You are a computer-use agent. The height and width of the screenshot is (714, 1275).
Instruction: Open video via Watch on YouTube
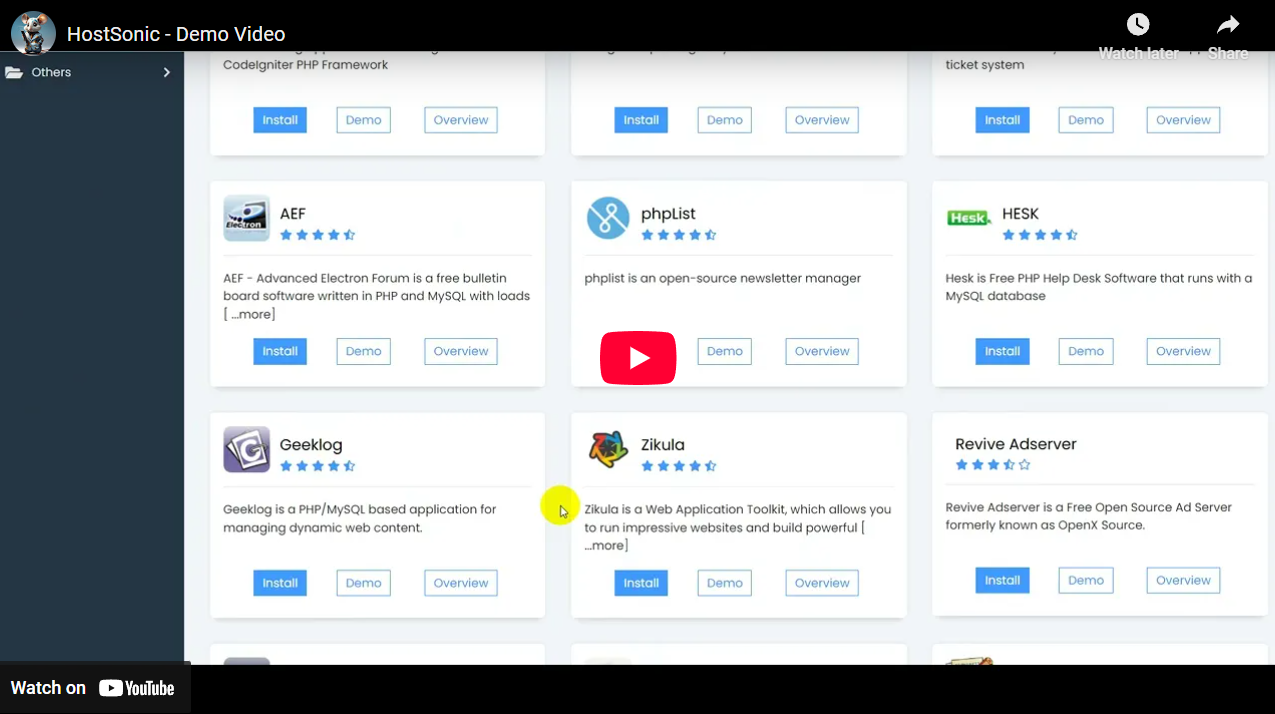point(93,688)
